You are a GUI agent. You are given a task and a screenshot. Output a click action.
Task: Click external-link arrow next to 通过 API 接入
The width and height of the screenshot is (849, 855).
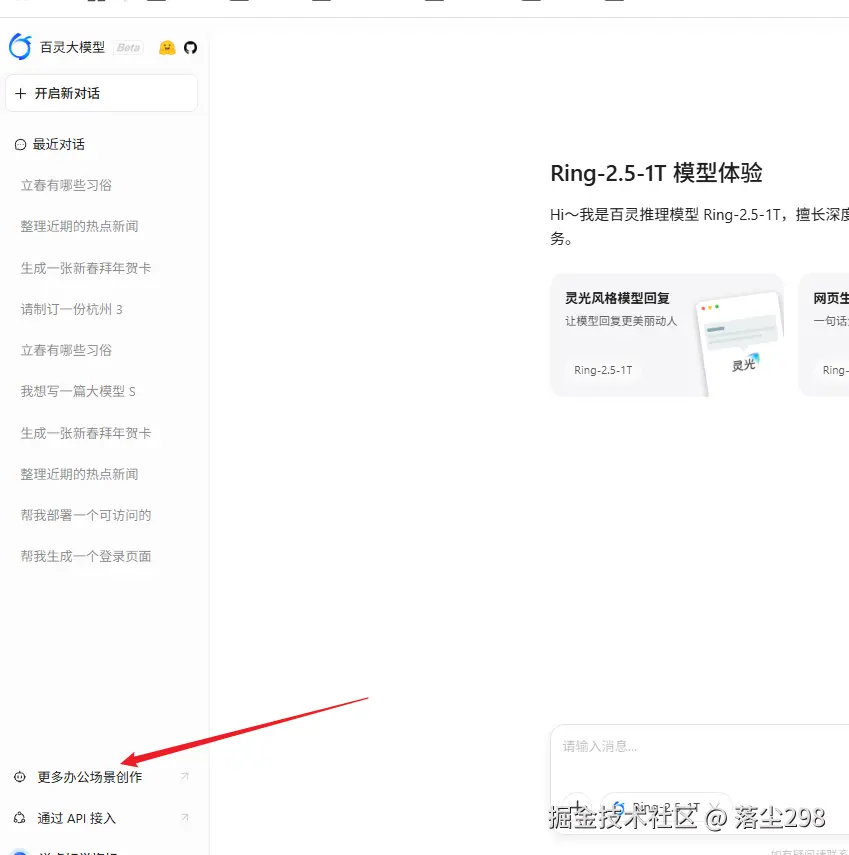click(x=185, y=817)
